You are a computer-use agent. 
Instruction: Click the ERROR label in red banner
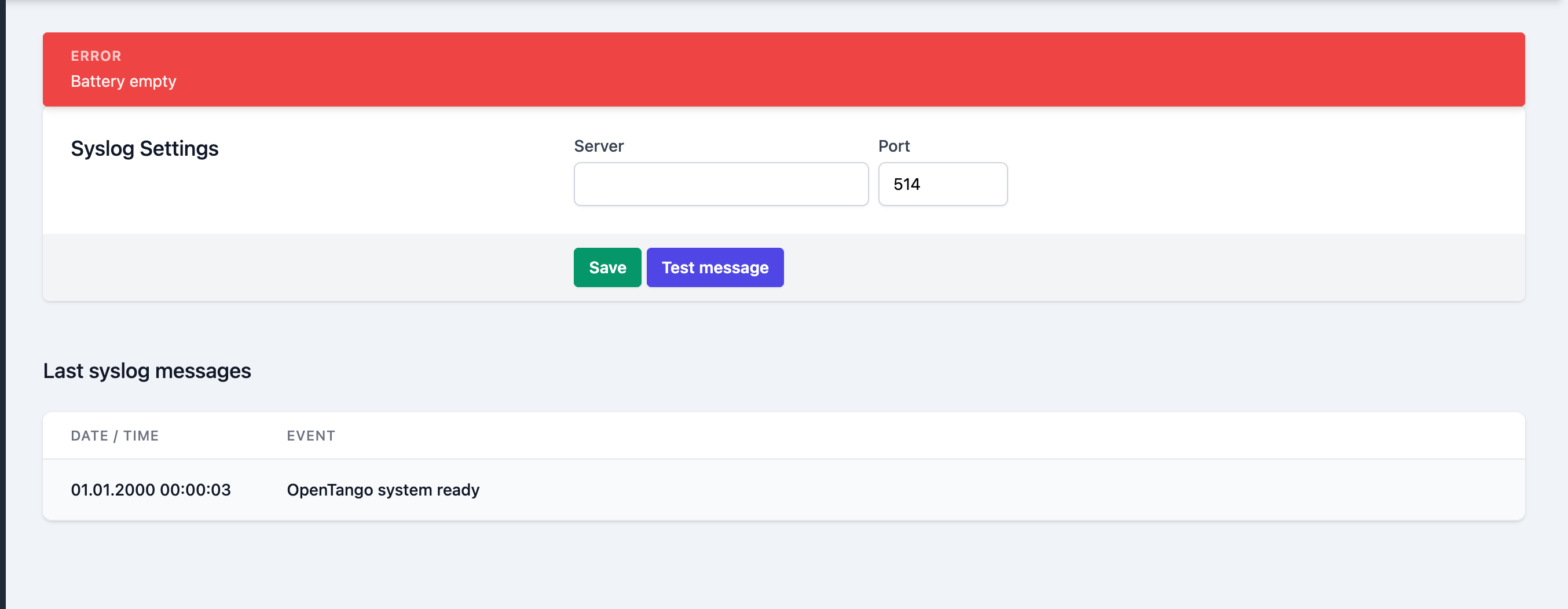(x=96, y=56)
